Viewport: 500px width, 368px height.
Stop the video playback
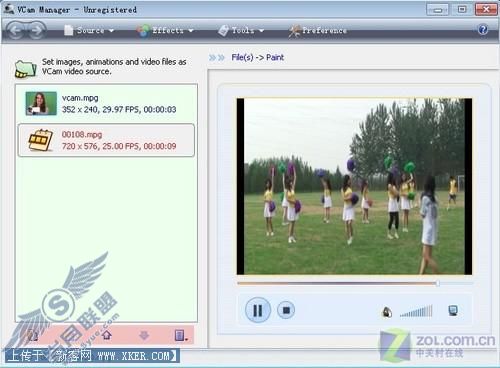286,310
